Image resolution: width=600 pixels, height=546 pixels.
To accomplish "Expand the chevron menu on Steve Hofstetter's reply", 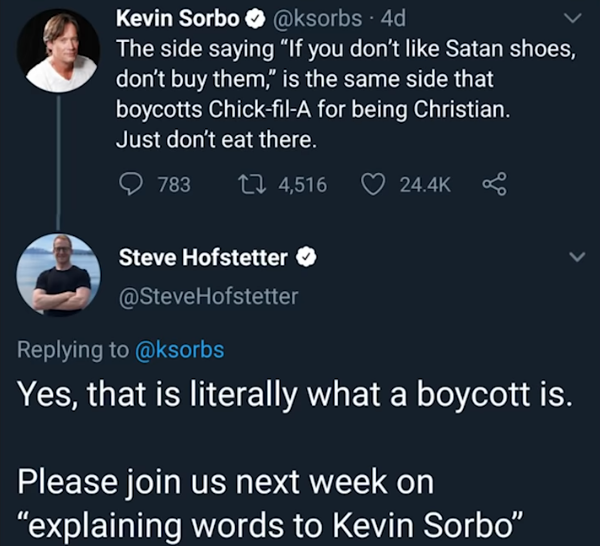I will (576, 258).
